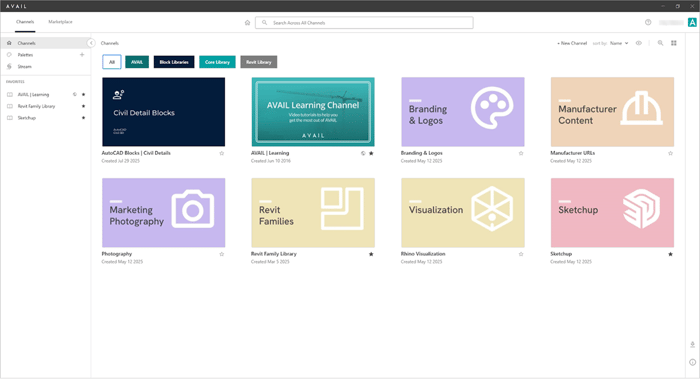Toggle the eye visibility icon
The width and height of the screenshot is (700, 379).
[639, 43]
